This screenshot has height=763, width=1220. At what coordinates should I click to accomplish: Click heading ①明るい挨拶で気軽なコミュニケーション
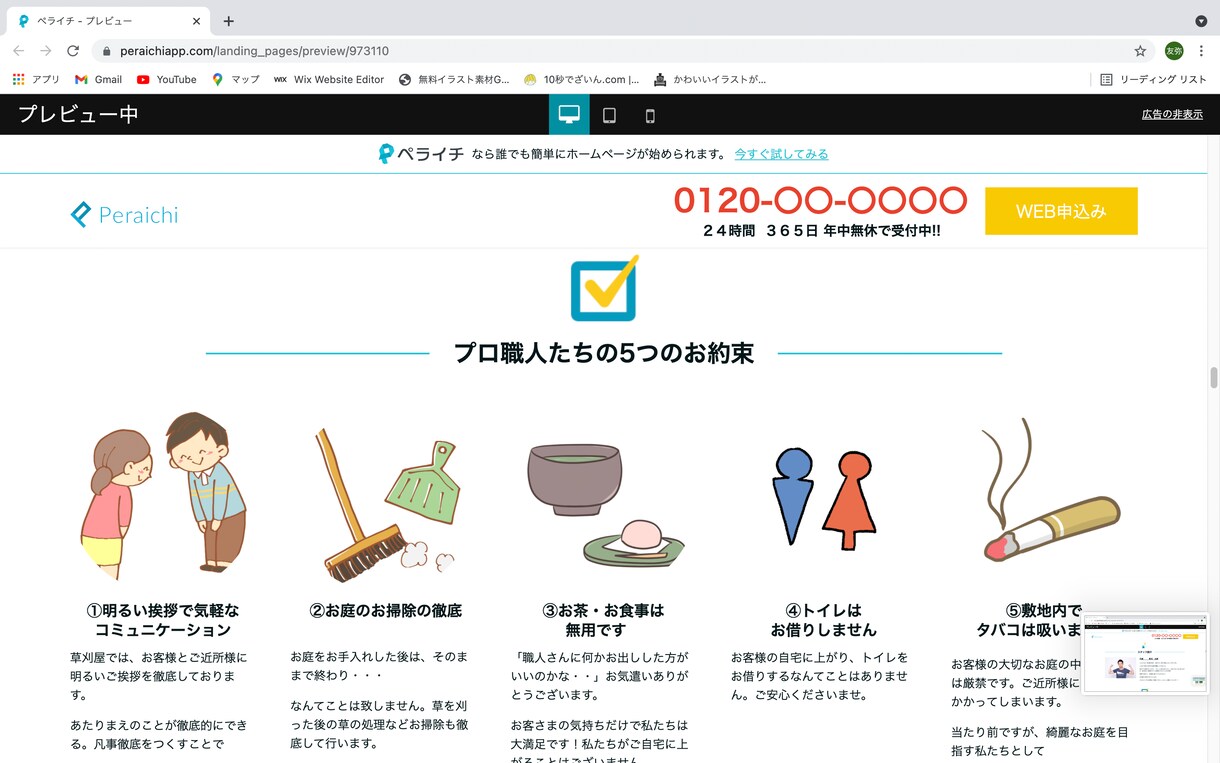coord(163,620)
